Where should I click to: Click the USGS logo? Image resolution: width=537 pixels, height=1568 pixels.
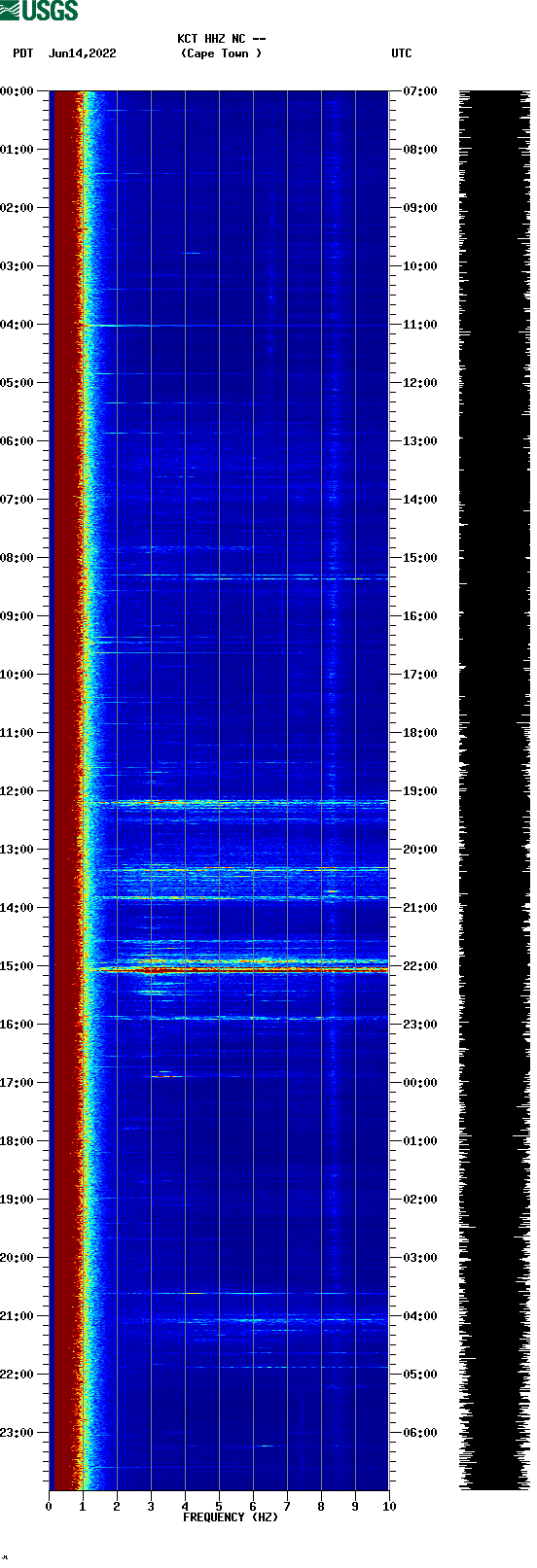point(39,11)
